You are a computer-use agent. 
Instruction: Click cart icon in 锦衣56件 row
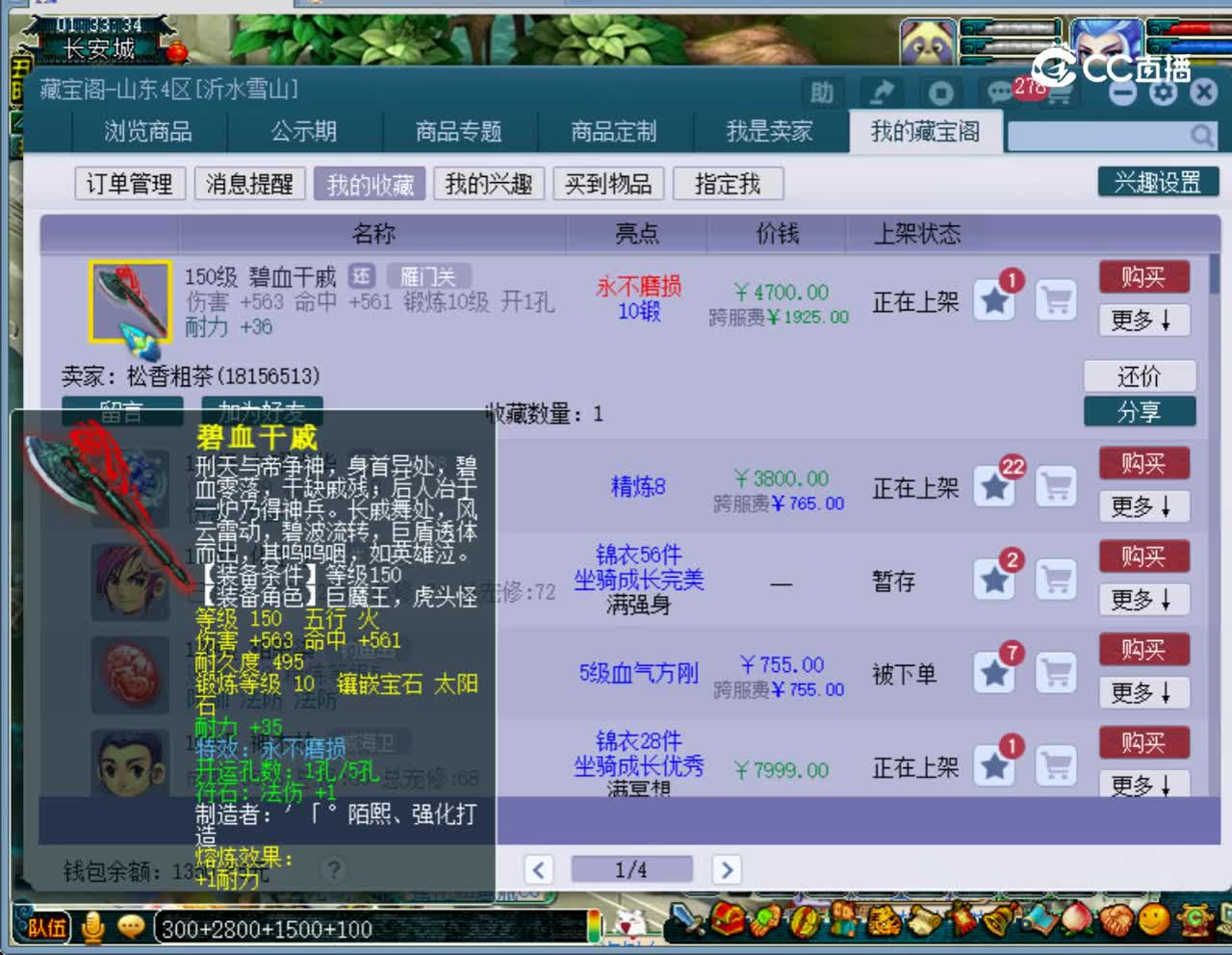coord(1057,580)
